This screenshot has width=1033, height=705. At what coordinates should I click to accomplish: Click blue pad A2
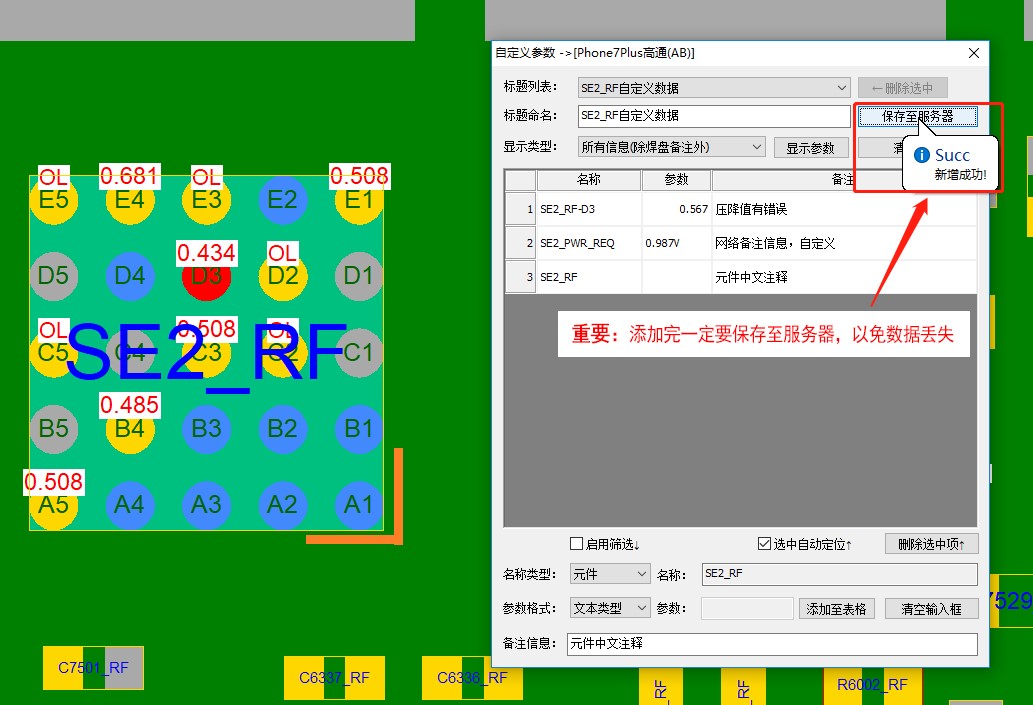click(x=283, y=505)
